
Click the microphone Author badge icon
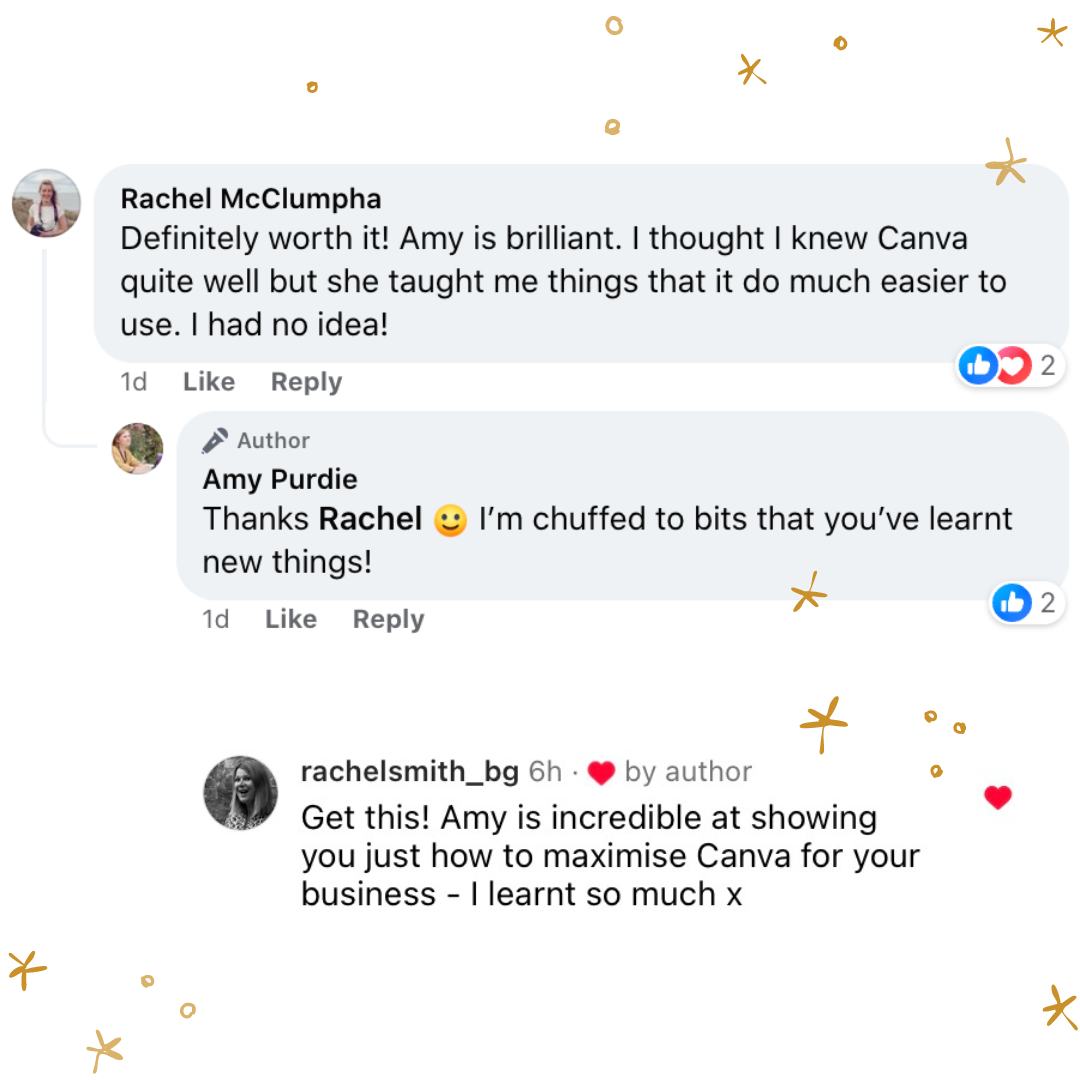215,441
